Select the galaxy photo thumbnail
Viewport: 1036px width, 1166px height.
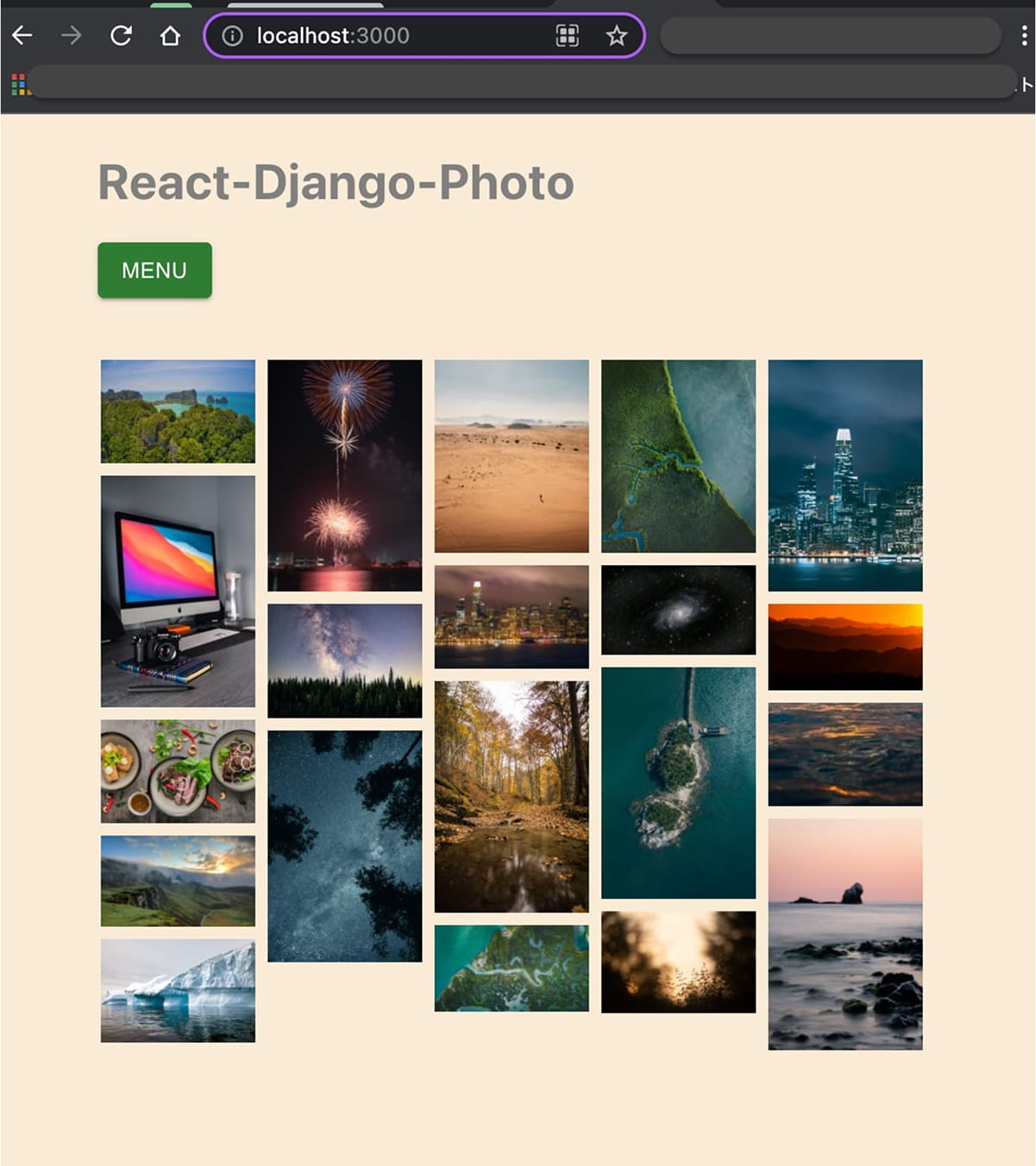click(678, 610)
